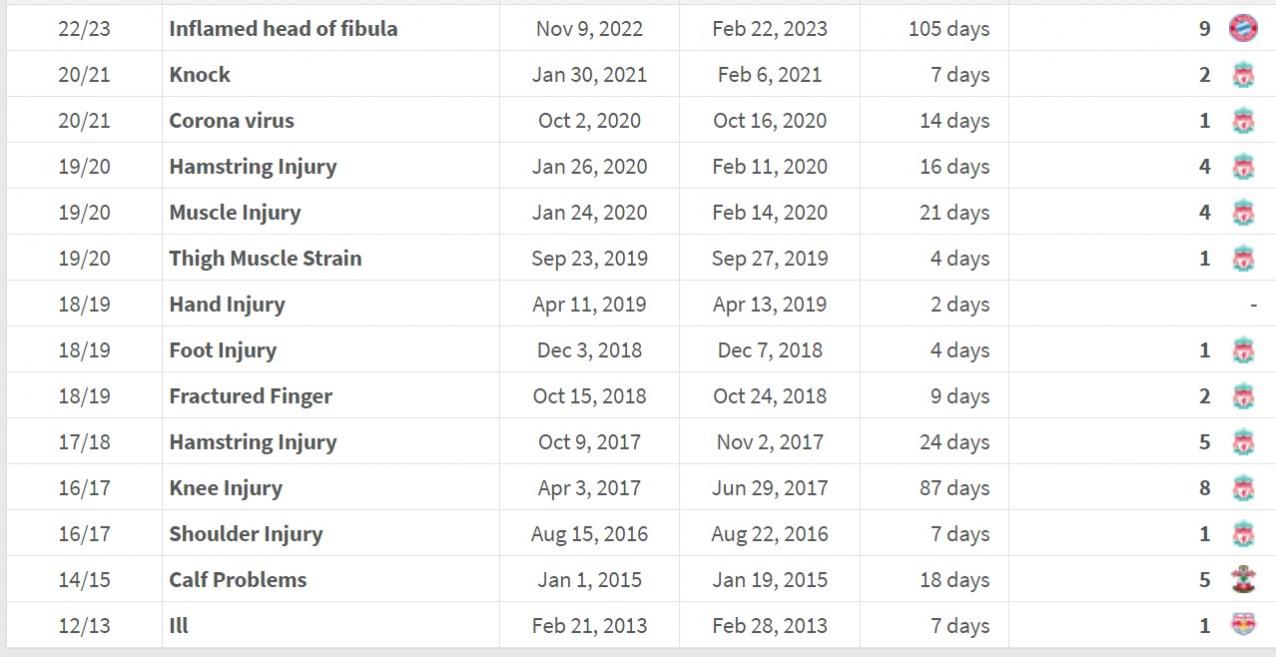Click the Liverpool crest in the Knee Injury row
This screenshot has height=657, width=1276.
click(x=1243, y=488)
